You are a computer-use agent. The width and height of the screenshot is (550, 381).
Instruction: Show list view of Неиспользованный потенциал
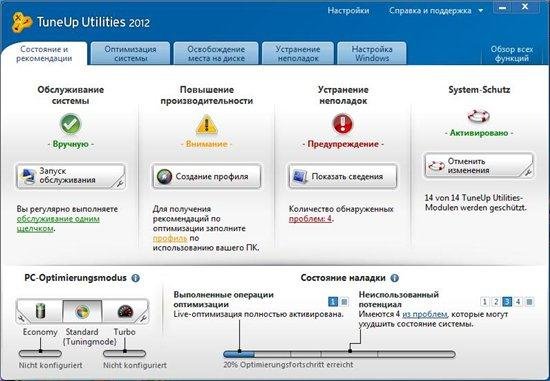click(x=530, y=301)
